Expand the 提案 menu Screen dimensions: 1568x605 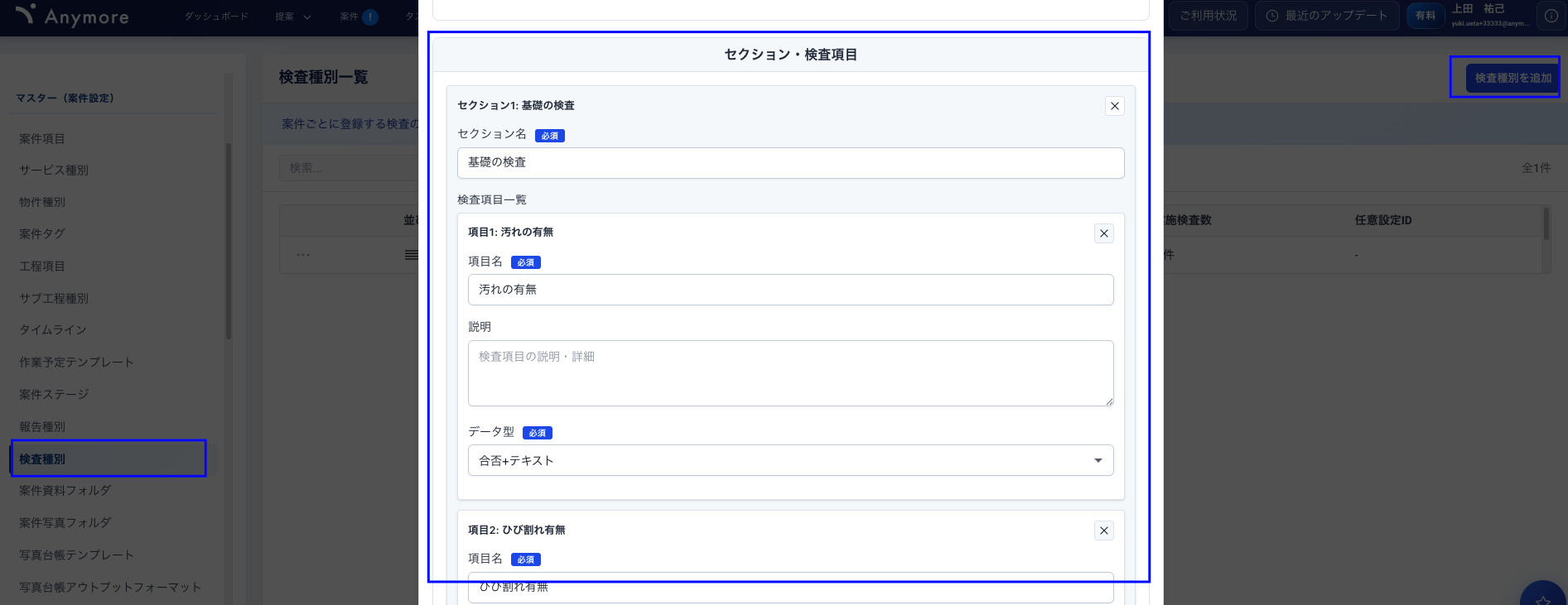pyautogui.click(x=293, y=17)
